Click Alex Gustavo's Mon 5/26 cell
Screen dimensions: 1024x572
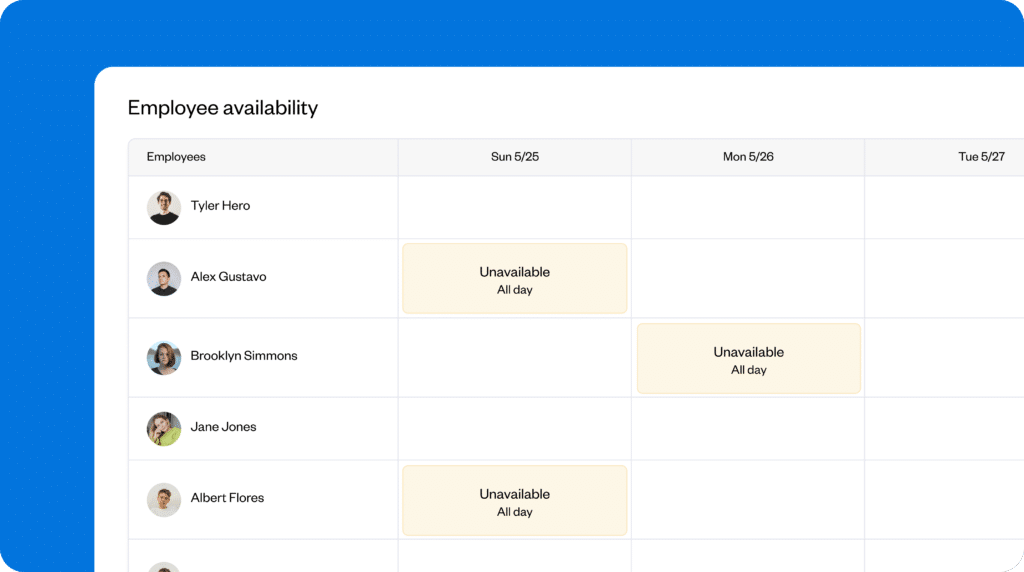[748, 279]
